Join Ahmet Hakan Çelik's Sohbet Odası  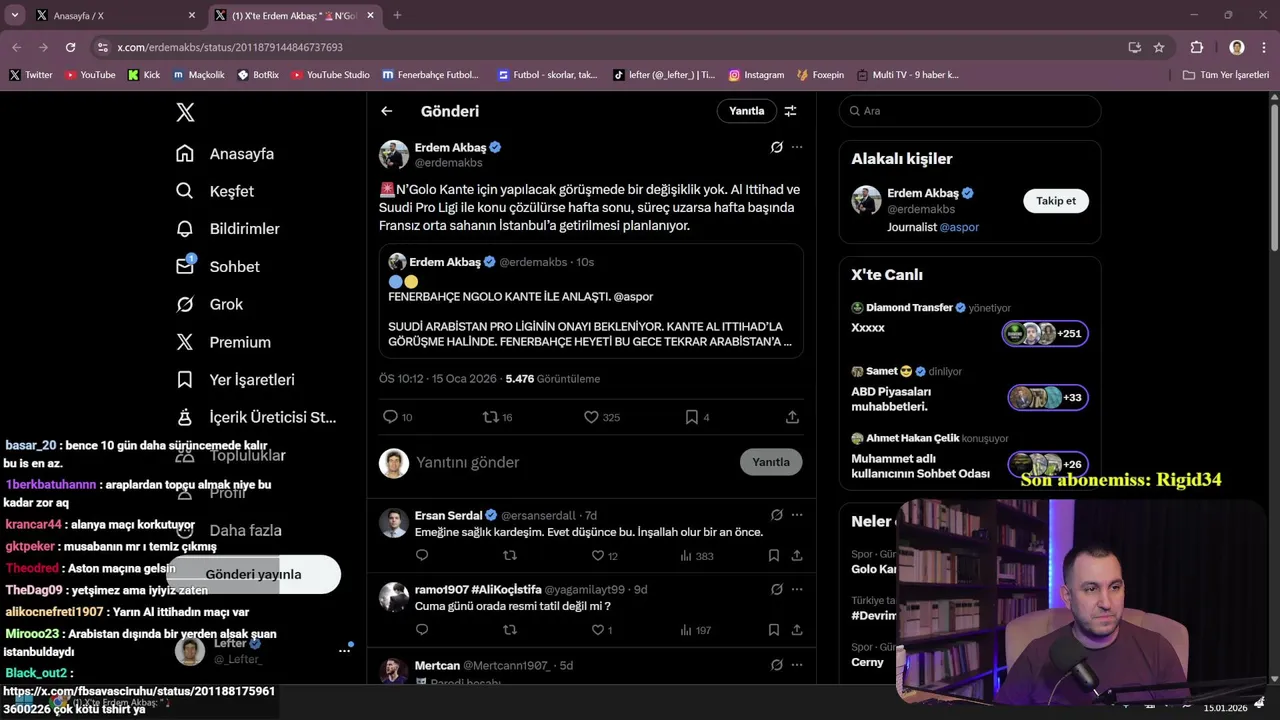point(1048,464)
